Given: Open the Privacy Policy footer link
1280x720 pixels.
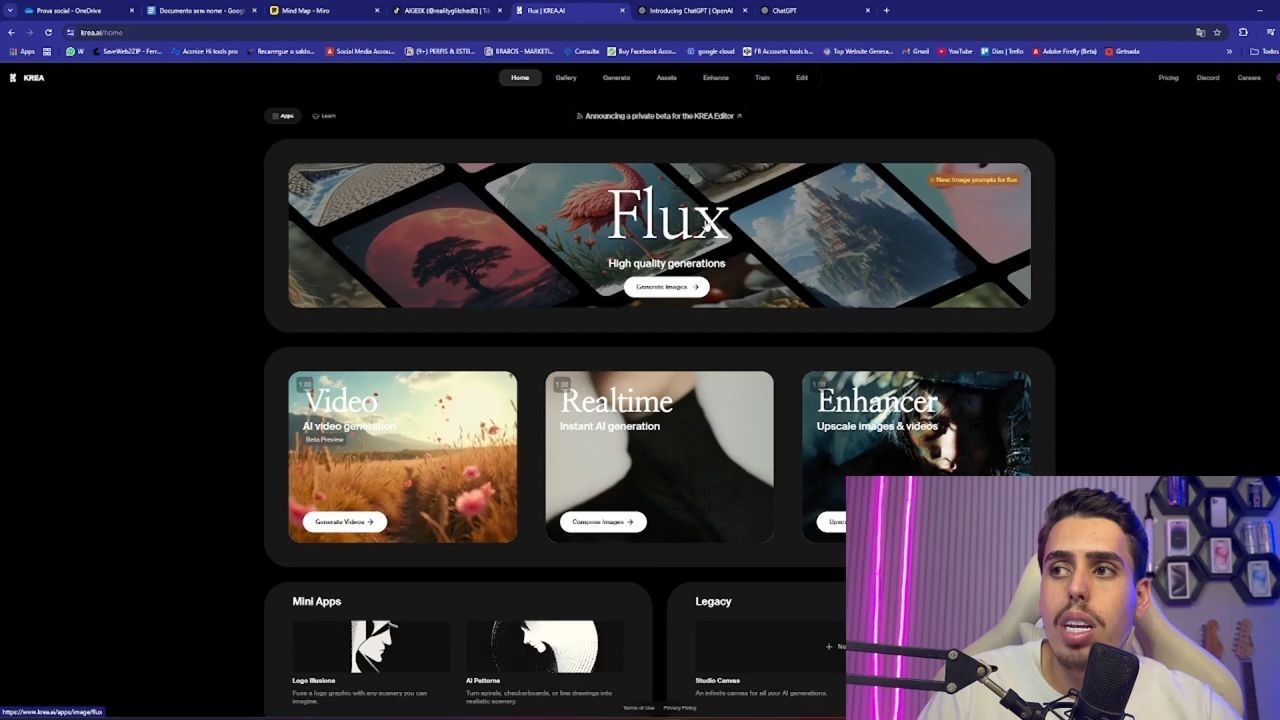Looking at the screenshot, I should [x=679, y=708].
